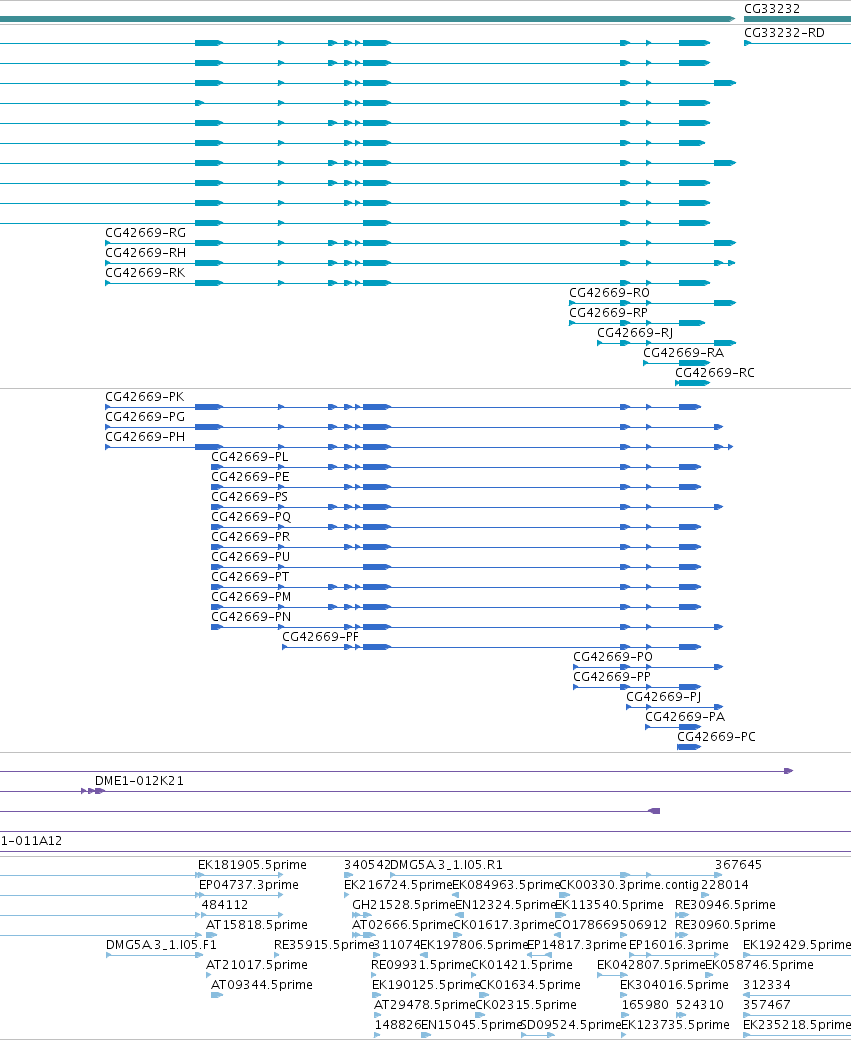Viewport: 851px width, 1040px height.
Task: Select the CG42669-PK CDS label
Action: coord(145,397)
